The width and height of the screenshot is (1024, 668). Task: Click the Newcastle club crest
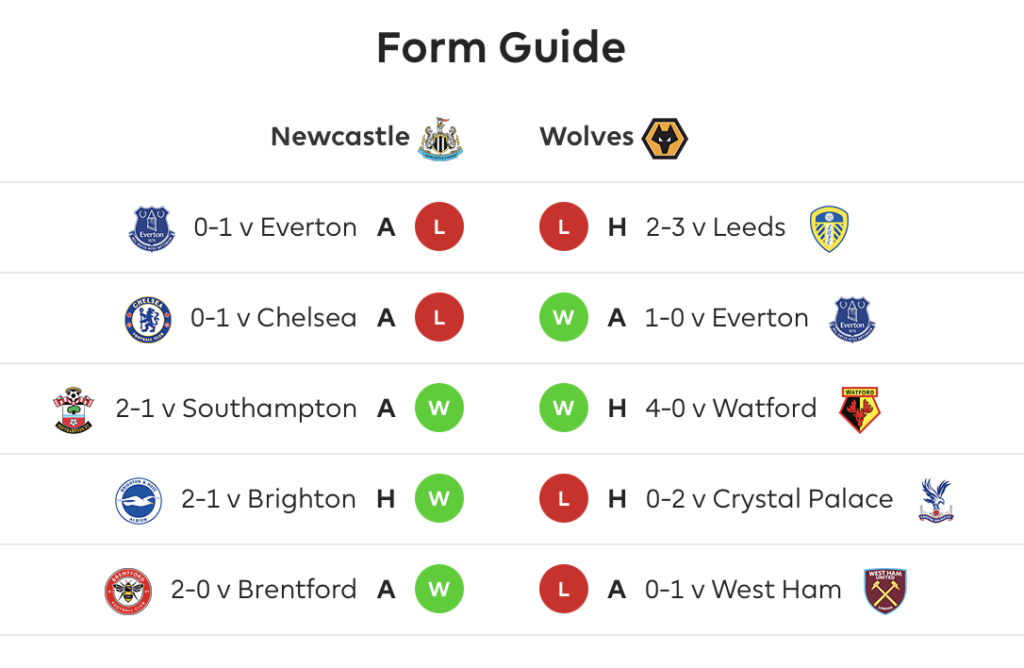[x=440, y=138]
